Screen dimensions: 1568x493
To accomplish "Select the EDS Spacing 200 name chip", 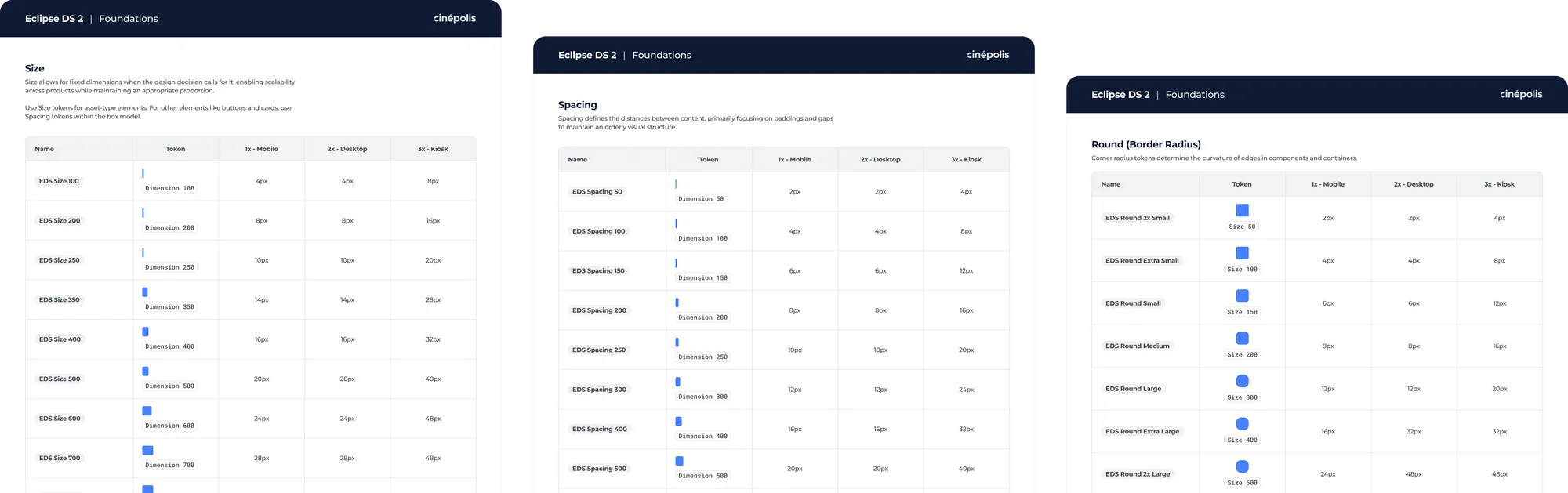I will (599, 310).
